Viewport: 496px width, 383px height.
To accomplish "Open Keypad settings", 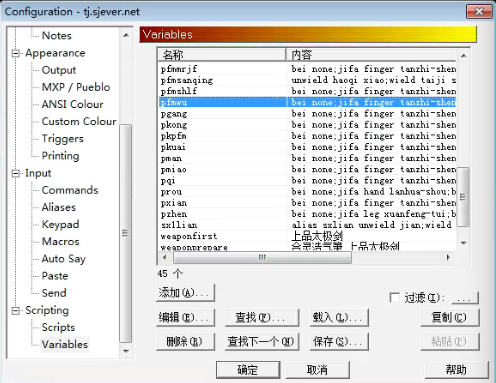I will tap(60, 224).
